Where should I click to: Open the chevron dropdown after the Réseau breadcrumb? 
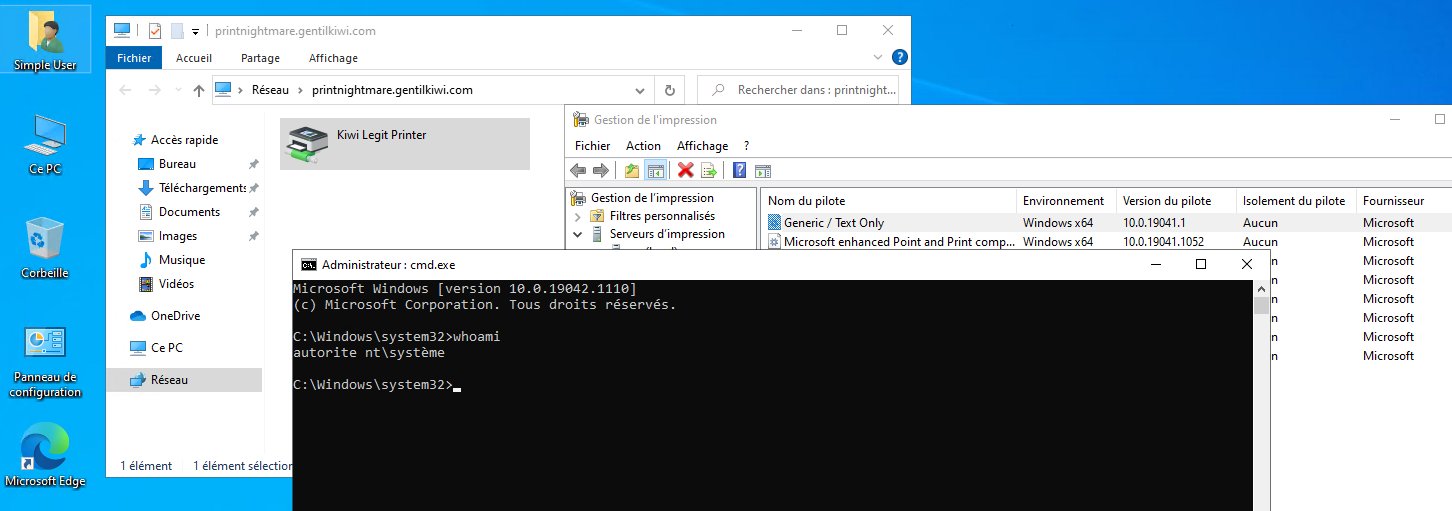tap(299, 90)
